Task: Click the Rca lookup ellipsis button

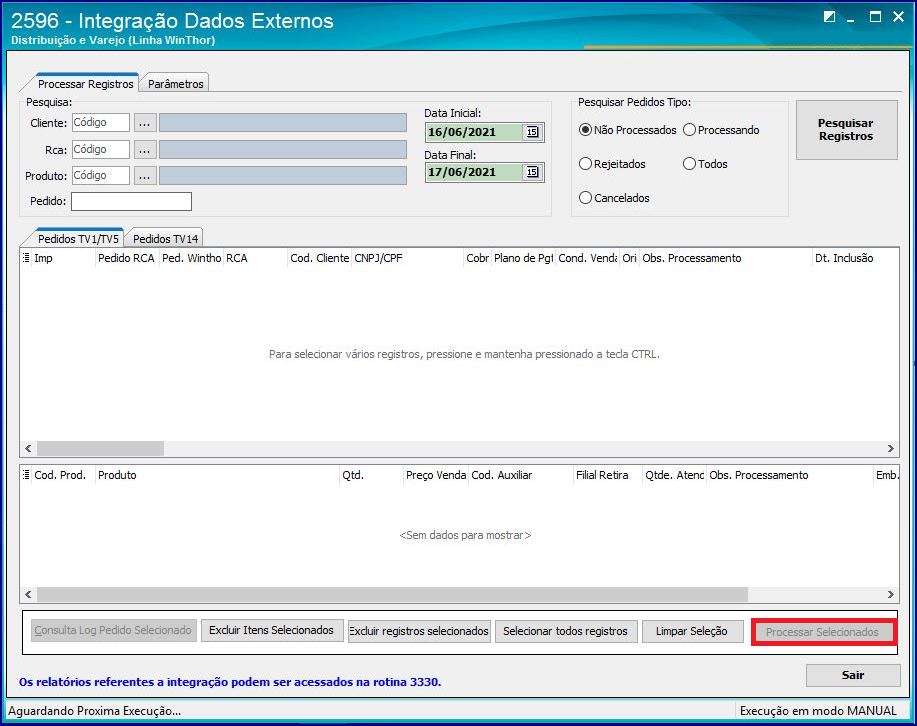Action: (x=145, y=150)
